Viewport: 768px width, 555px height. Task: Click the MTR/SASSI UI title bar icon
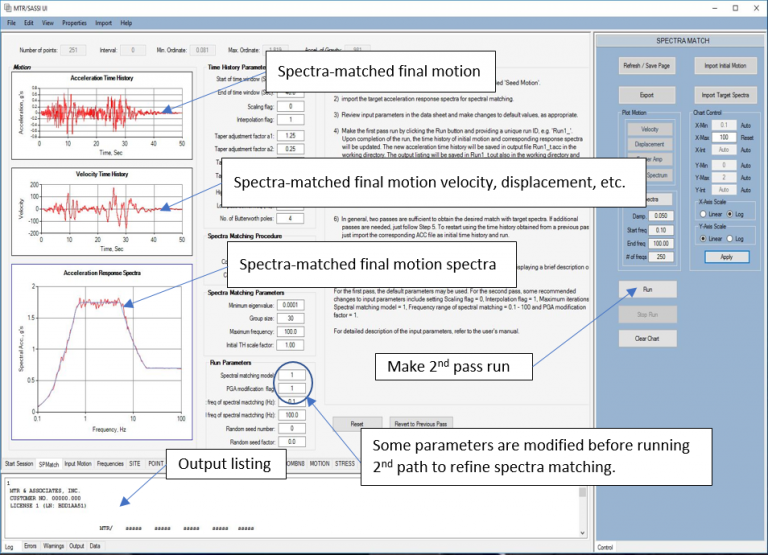point(8,7)
